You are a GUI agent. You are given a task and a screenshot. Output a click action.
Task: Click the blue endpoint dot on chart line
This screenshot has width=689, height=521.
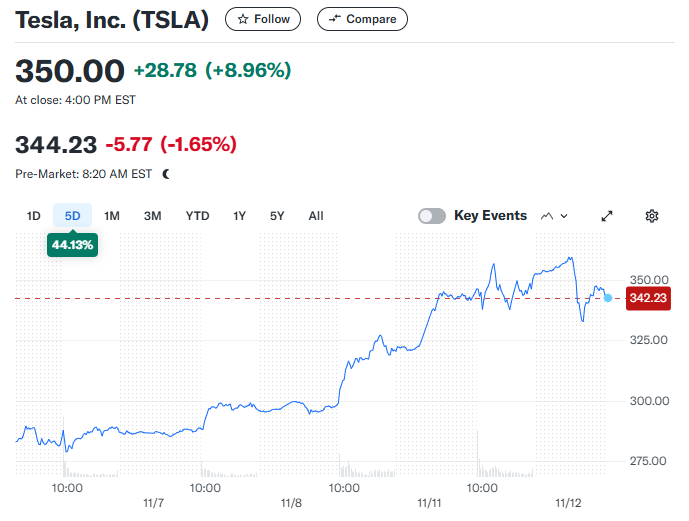[608, 298]
